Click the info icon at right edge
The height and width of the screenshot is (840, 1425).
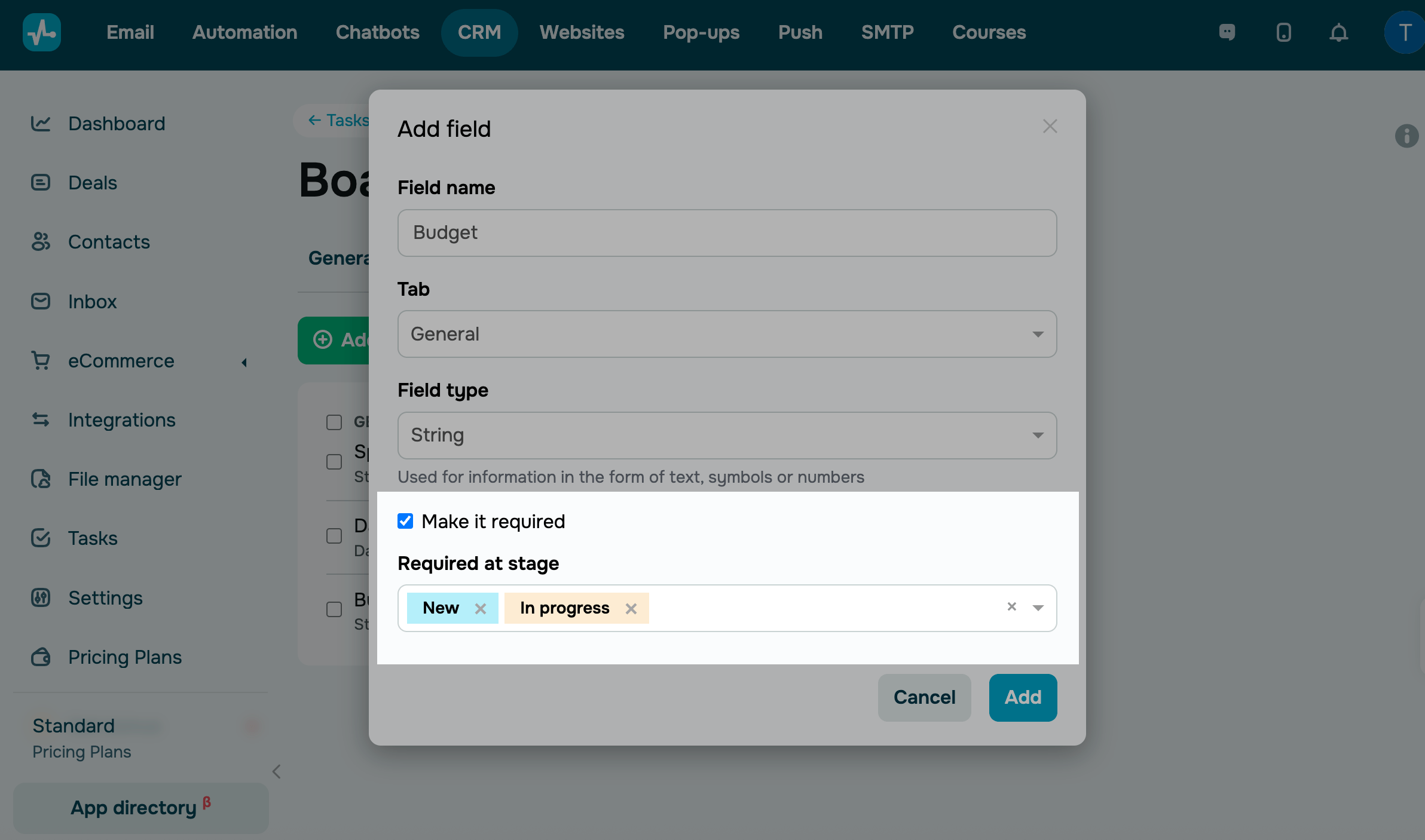tap(1406, 136)
